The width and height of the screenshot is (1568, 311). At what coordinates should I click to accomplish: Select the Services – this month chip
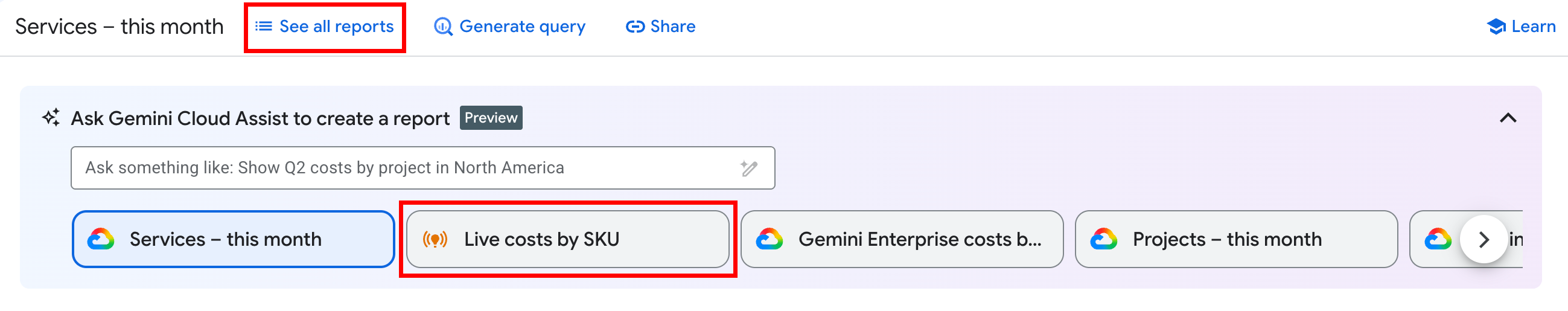click(x=233, y=239)
